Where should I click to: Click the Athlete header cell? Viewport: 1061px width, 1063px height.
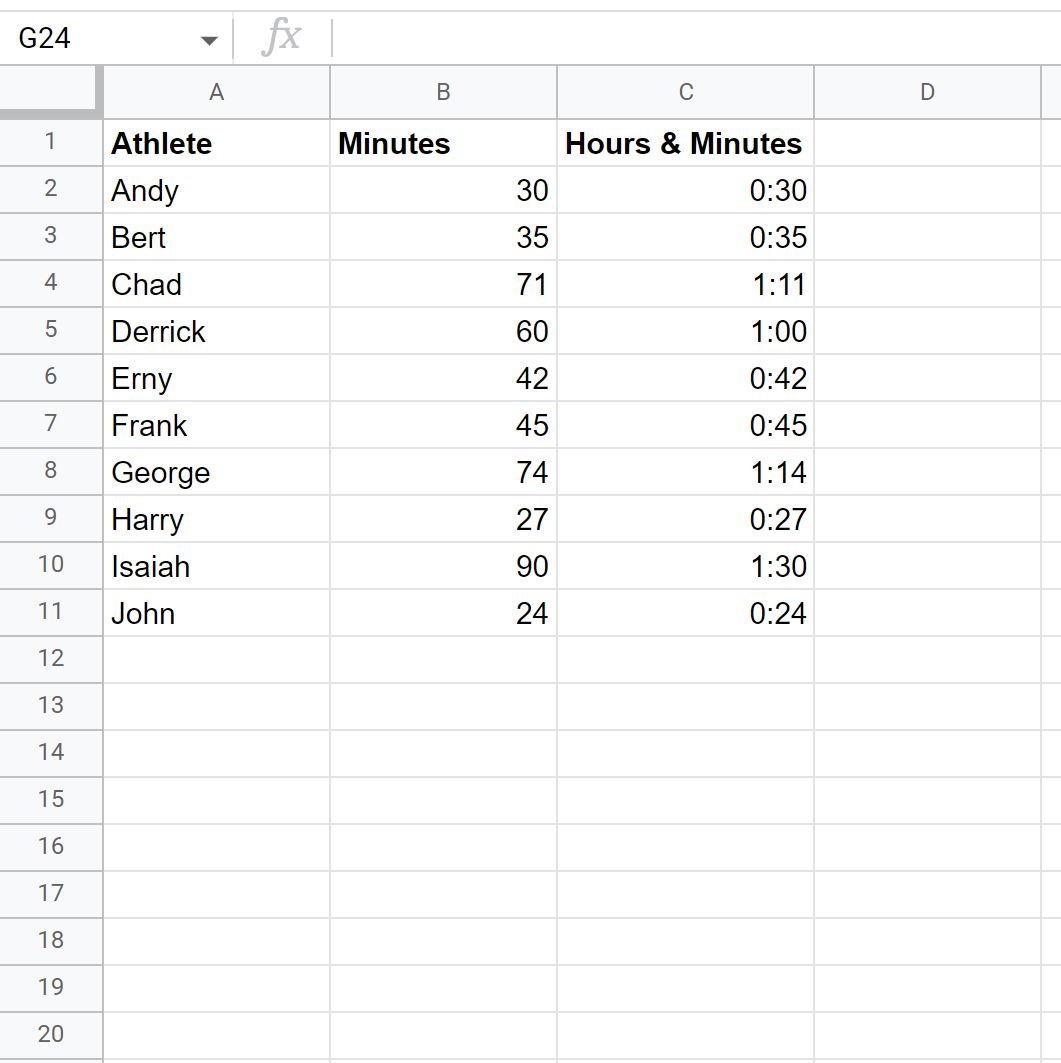click(216, 143)
